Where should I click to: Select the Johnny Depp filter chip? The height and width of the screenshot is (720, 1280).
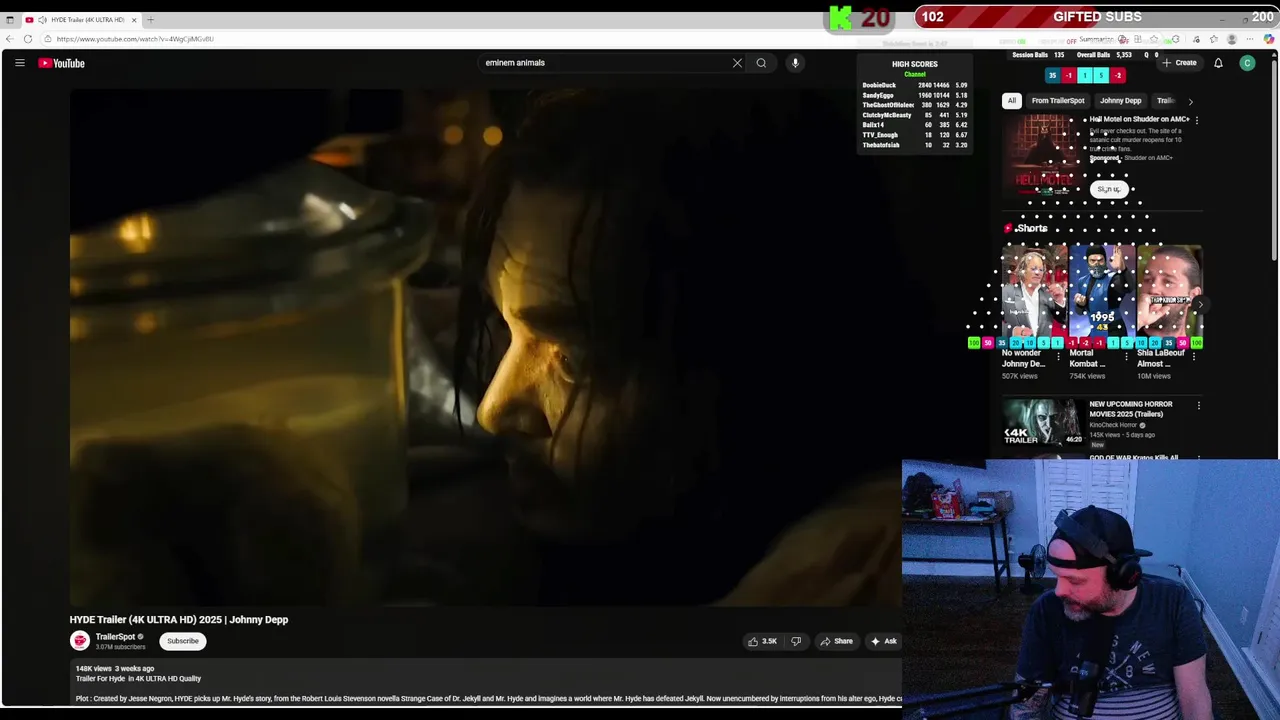(1120, 101)
